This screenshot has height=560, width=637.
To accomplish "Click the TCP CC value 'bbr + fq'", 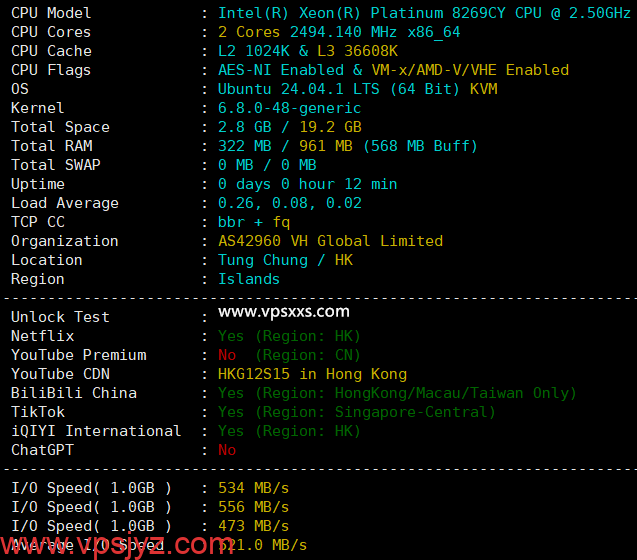I will [x=254, y=222].
